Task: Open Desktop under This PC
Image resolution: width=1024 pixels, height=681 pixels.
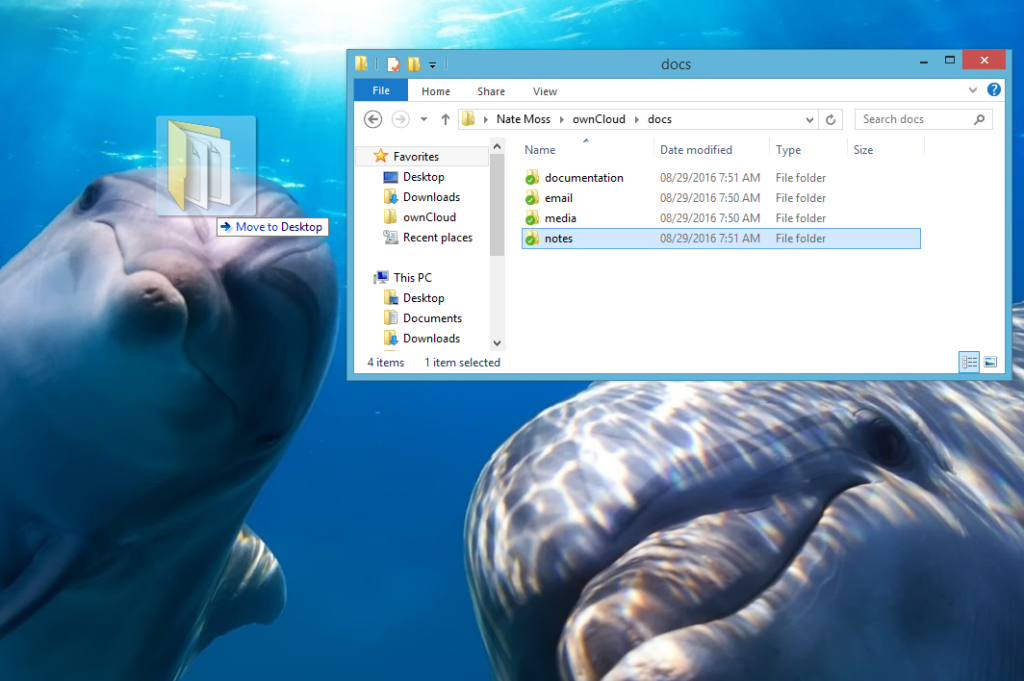Action: point(423,298)
